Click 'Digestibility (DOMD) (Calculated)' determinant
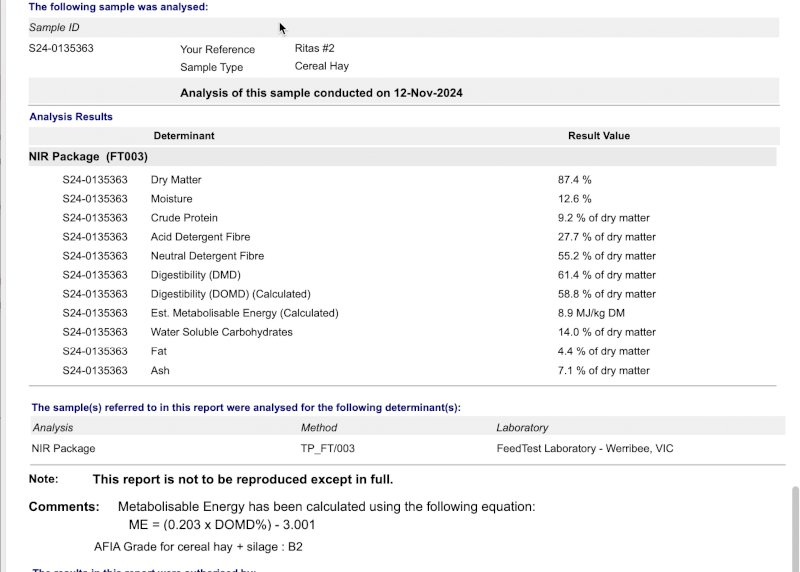The width and height of the screenshot is (800, 572). pos(231,294)
